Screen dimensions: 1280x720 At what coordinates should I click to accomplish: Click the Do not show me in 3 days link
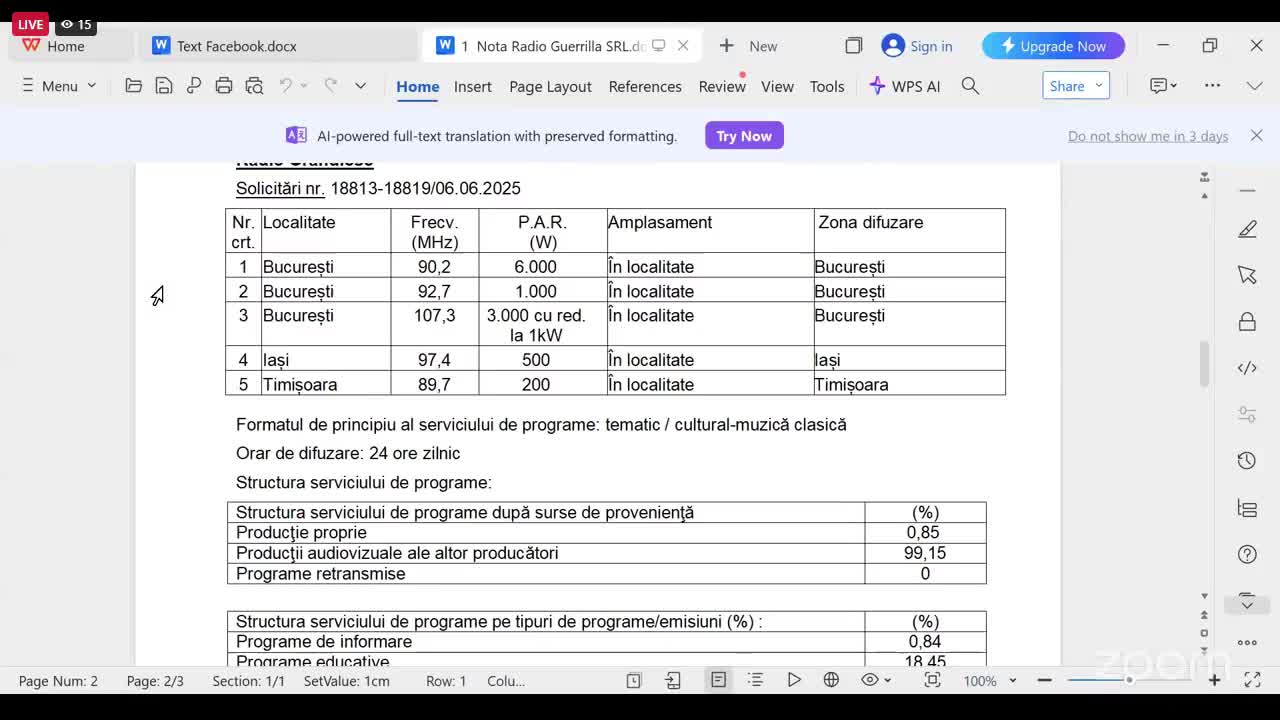(x=1148, y=136)
